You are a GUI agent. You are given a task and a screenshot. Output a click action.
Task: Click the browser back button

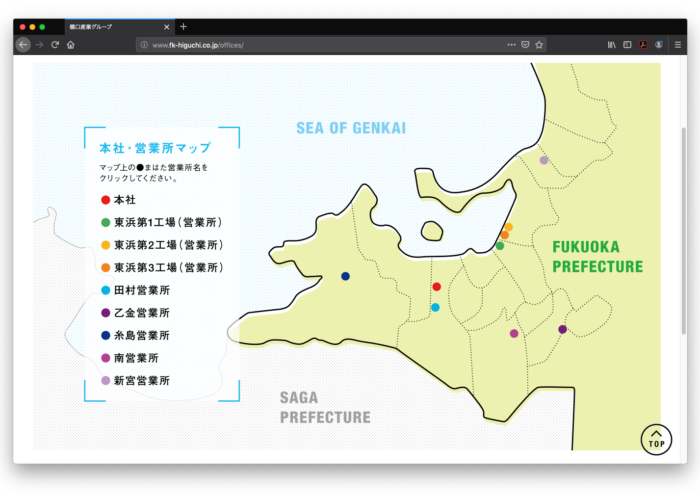23,45
